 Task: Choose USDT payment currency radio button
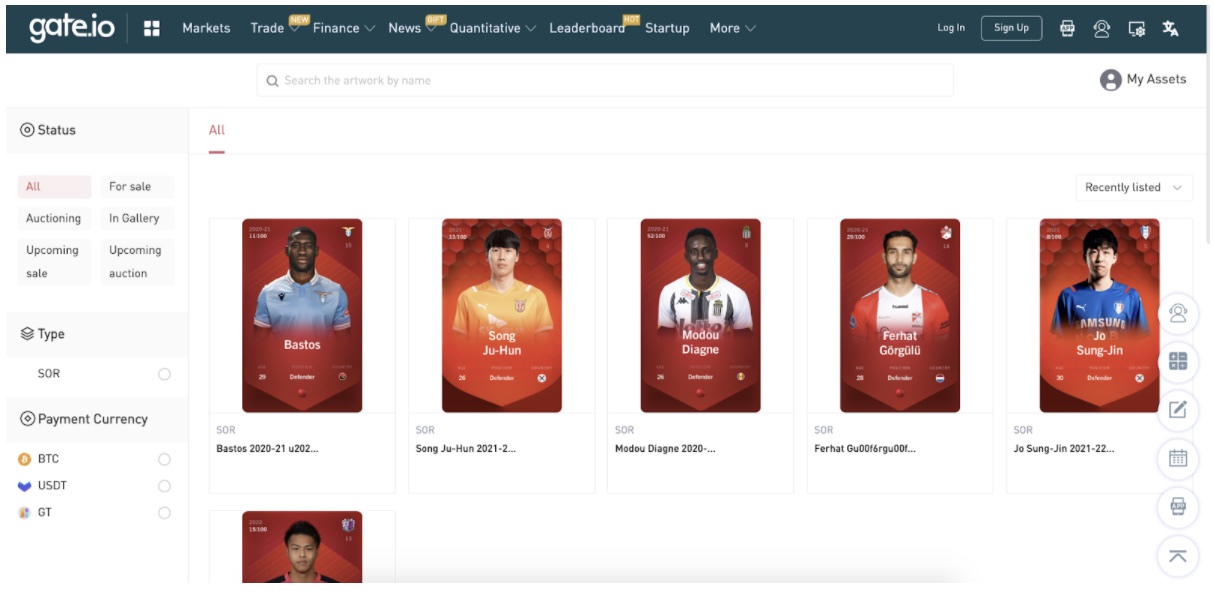(x=164, y=486)
